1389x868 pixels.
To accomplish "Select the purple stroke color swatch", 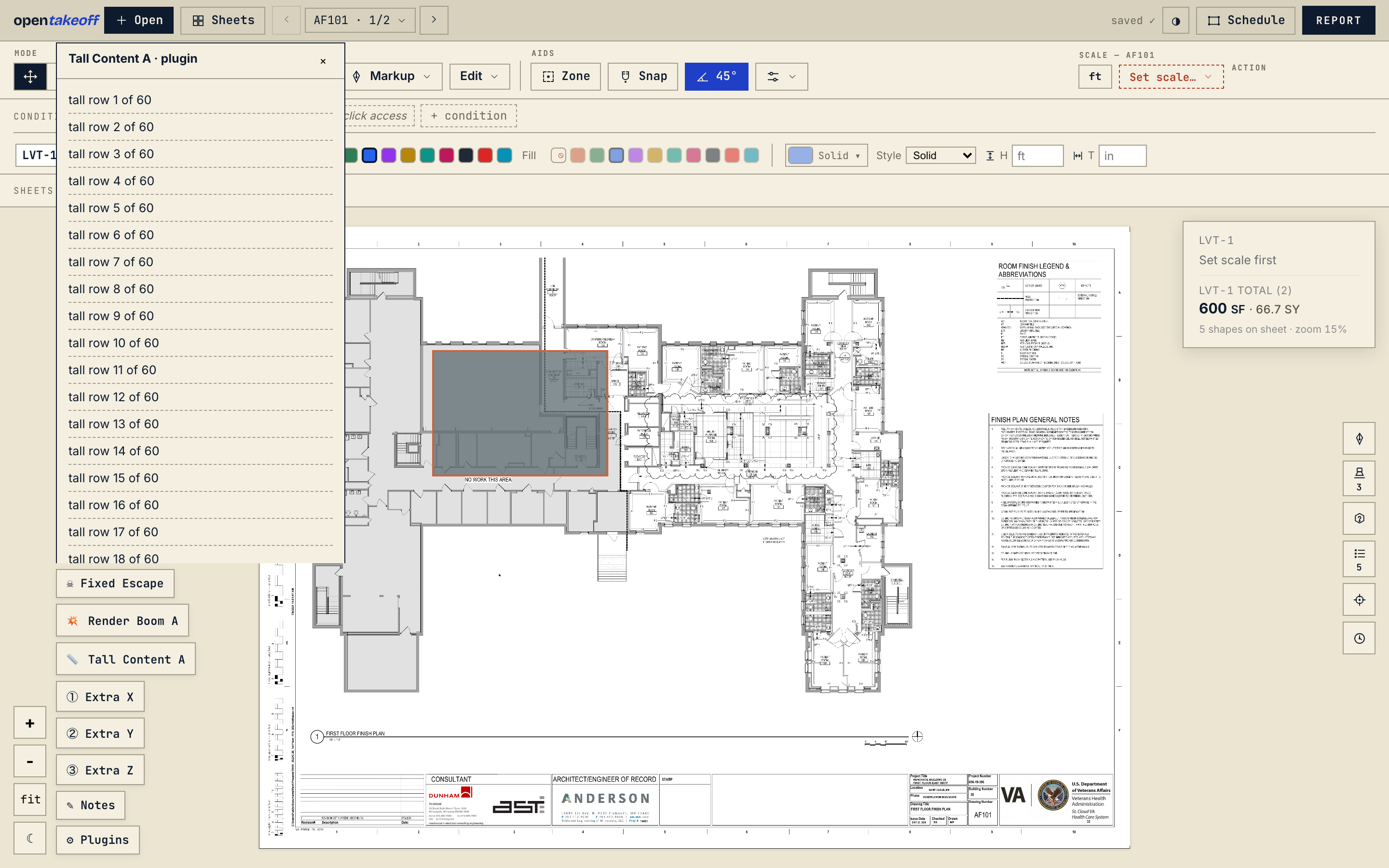I will [x=389, y=156].
